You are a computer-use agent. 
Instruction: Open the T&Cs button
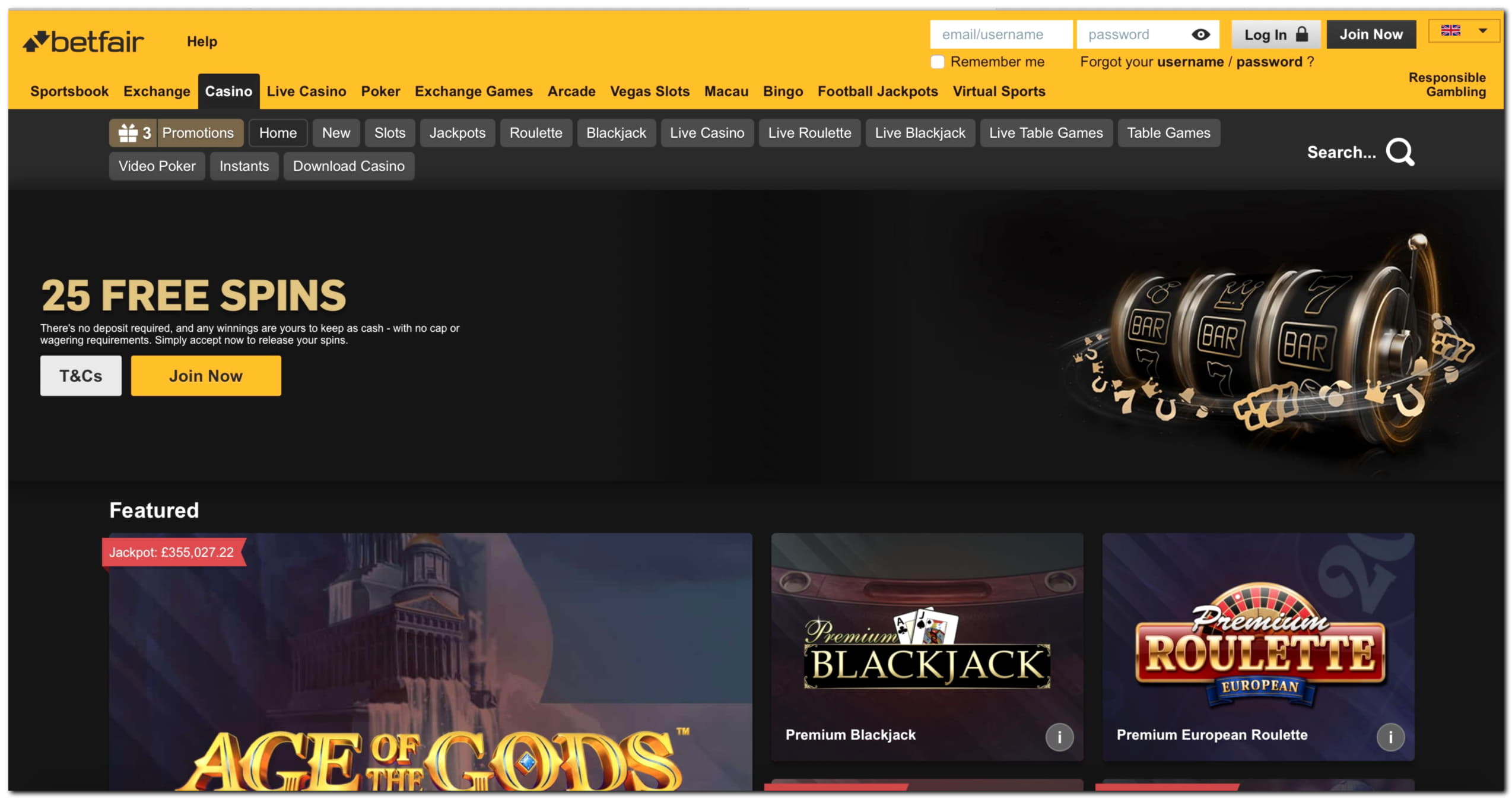point(81,376)
